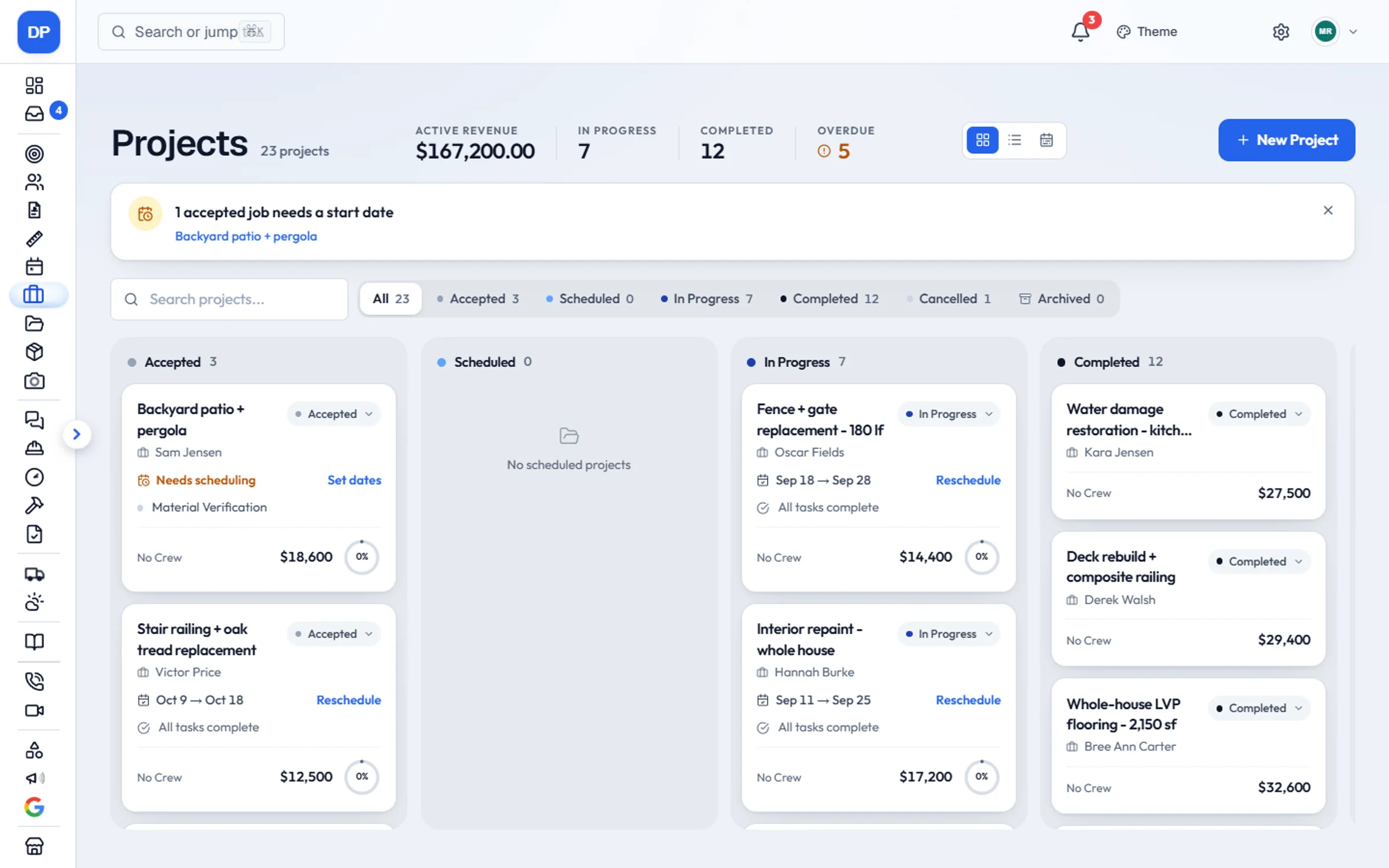This screenshot has width=1389, height=868.
Task: Open the phone calls icon in sidebar
Action: pos(34,682)
